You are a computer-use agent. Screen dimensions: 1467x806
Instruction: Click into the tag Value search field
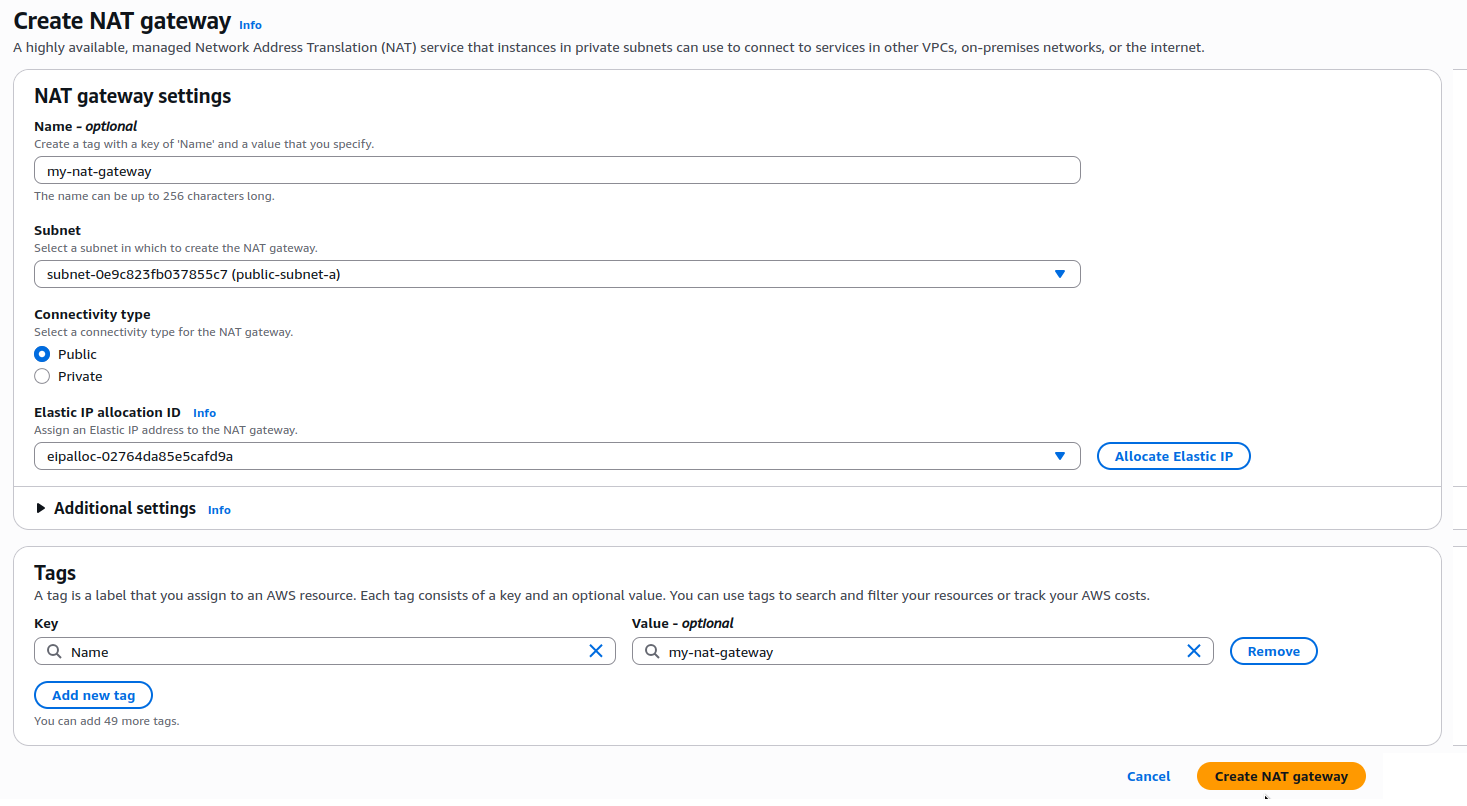coord(923,651)
